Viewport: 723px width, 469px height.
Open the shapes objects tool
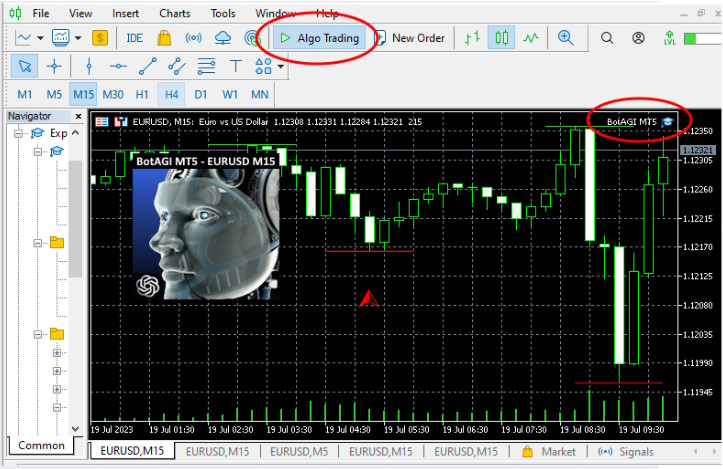(x=263, y=66)
